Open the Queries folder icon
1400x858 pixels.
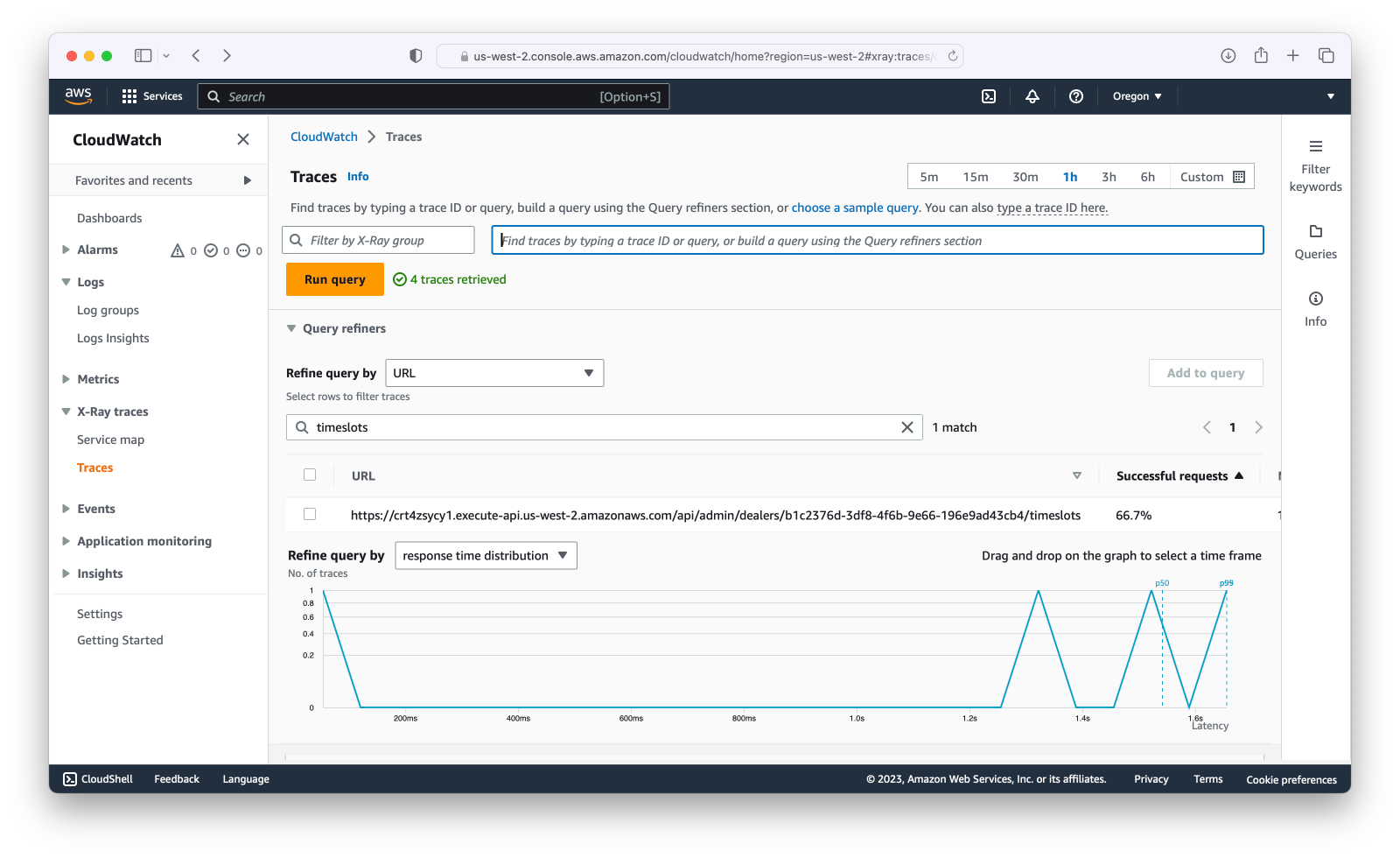point(1316,231)
